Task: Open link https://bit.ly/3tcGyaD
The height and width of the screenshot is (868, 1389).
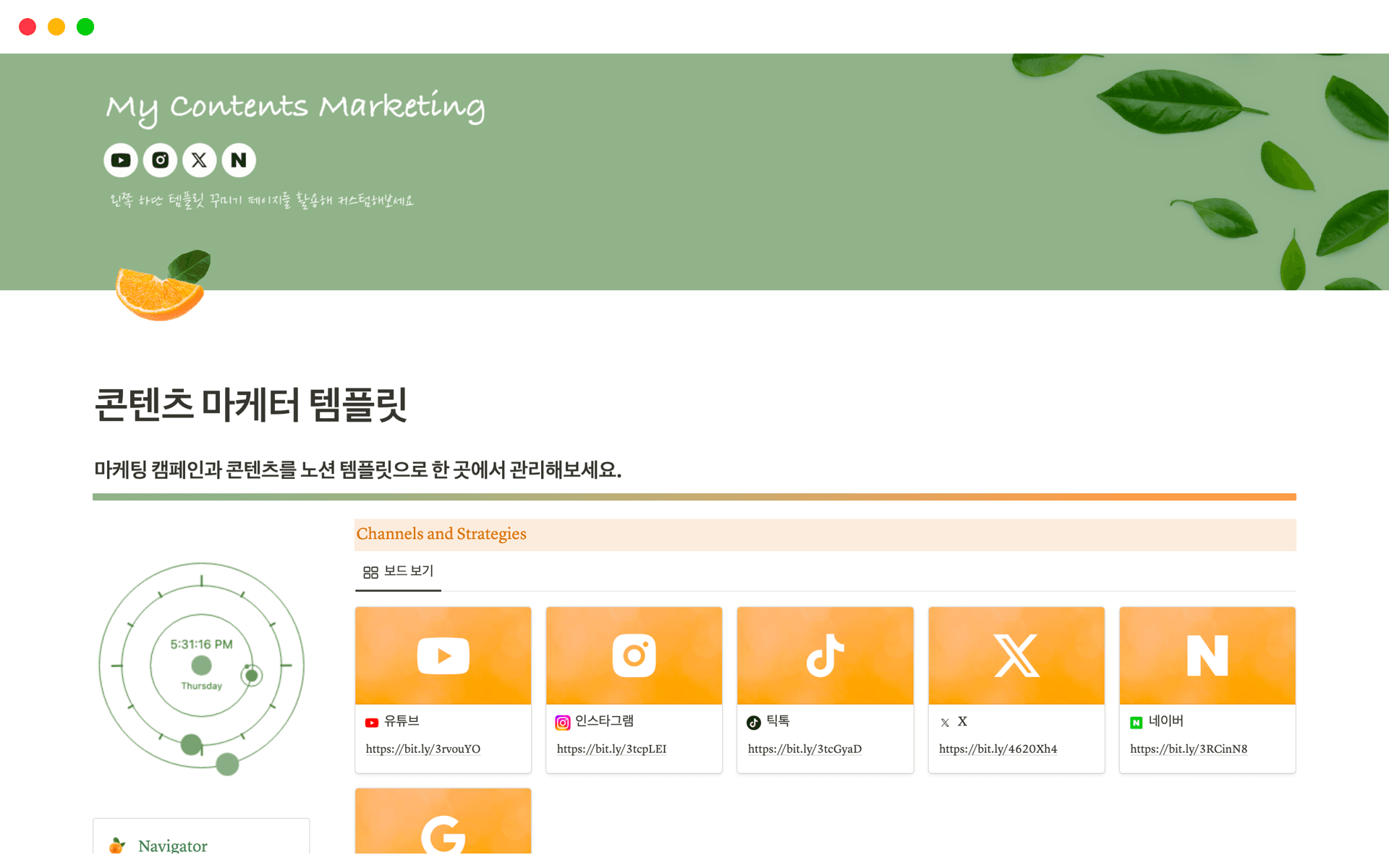Action: coord(805,749)
